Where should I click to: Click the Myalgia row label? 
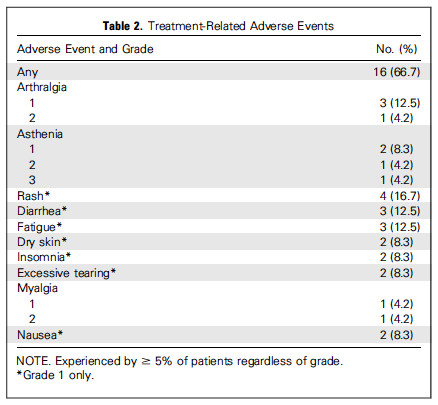click(x=37, y=288)
